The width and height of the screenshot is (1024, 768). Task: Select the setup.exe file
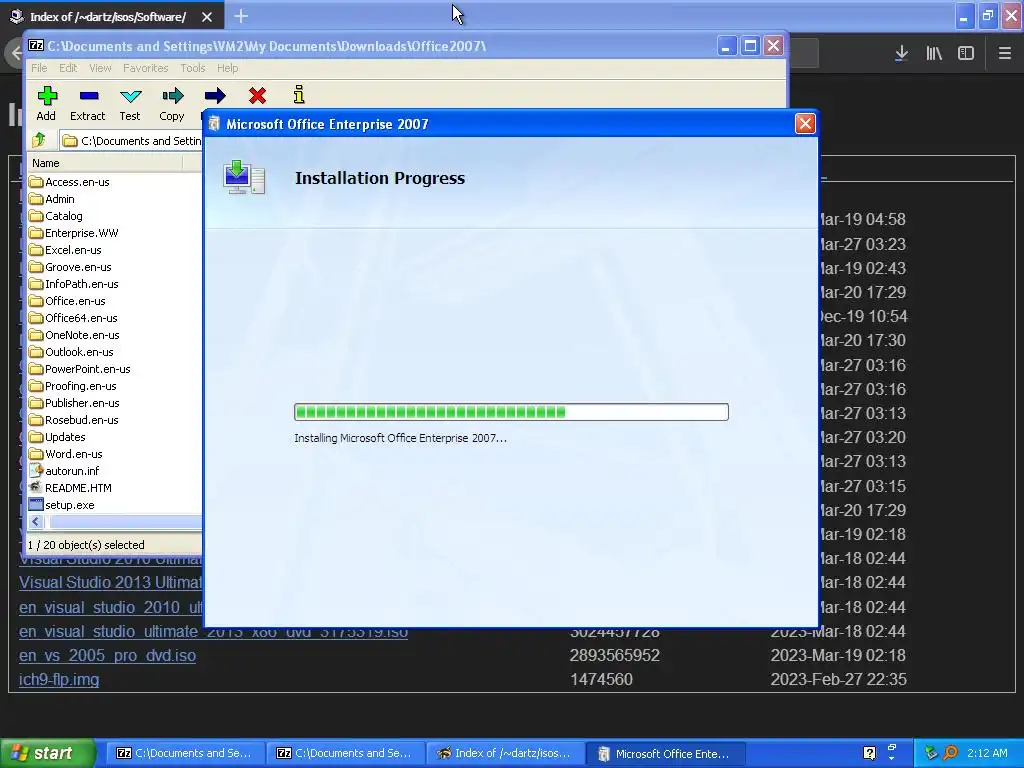pos(61,505)
